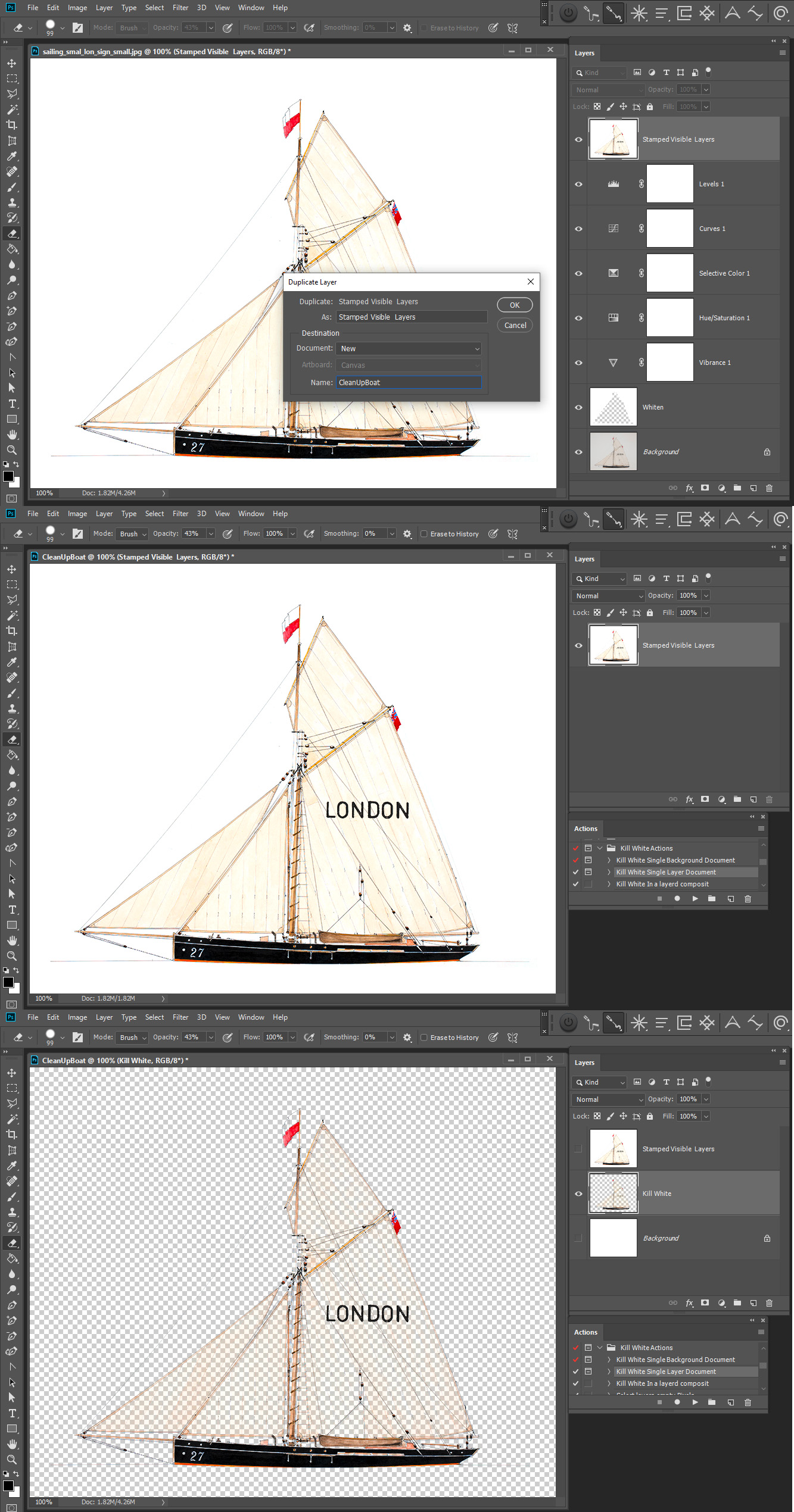Select Zoom tool in CleanUpBoat Stamped Visible window

pyautogui.click(x=12, y=956)
